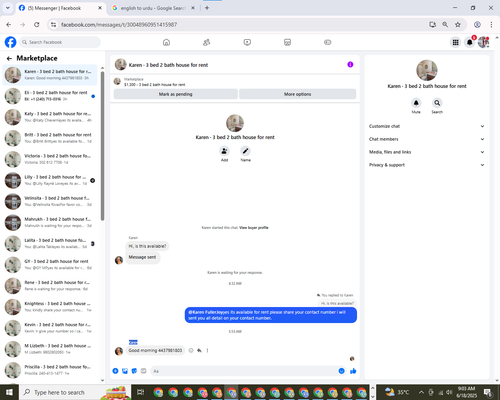Switch to the Messenger Facebook tab
Viewport: 500px width, 400px height.
60,8
